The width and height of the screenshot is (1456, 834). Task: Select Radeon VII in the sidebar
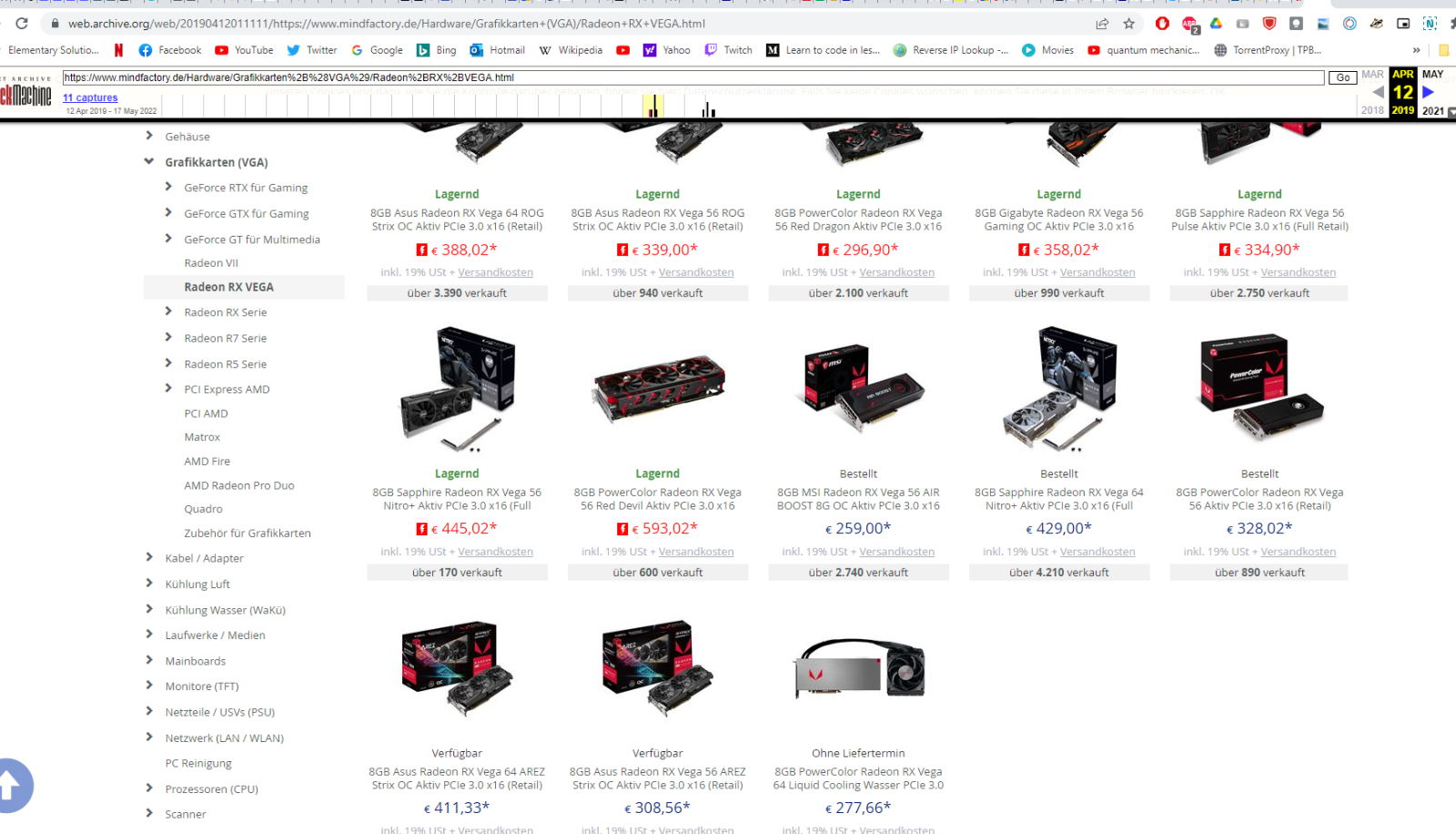211,263
